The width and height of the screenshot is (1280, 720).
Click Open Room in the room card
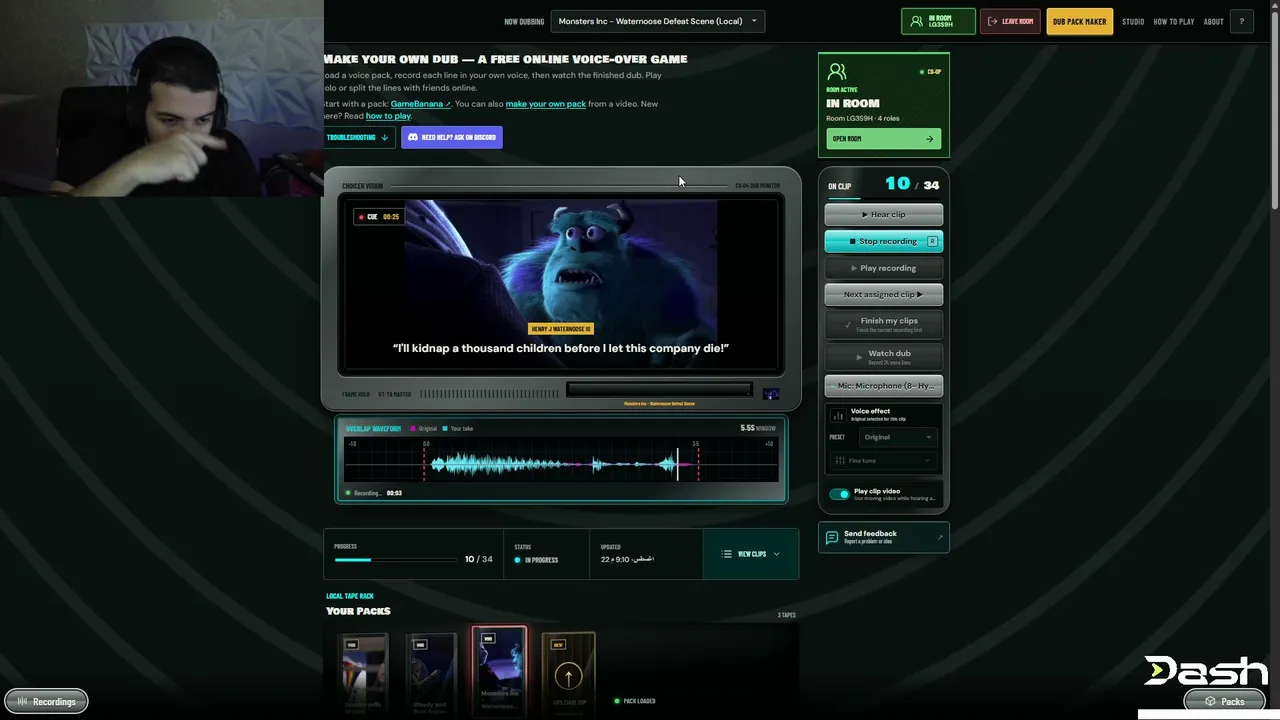(x=883, y=139)
